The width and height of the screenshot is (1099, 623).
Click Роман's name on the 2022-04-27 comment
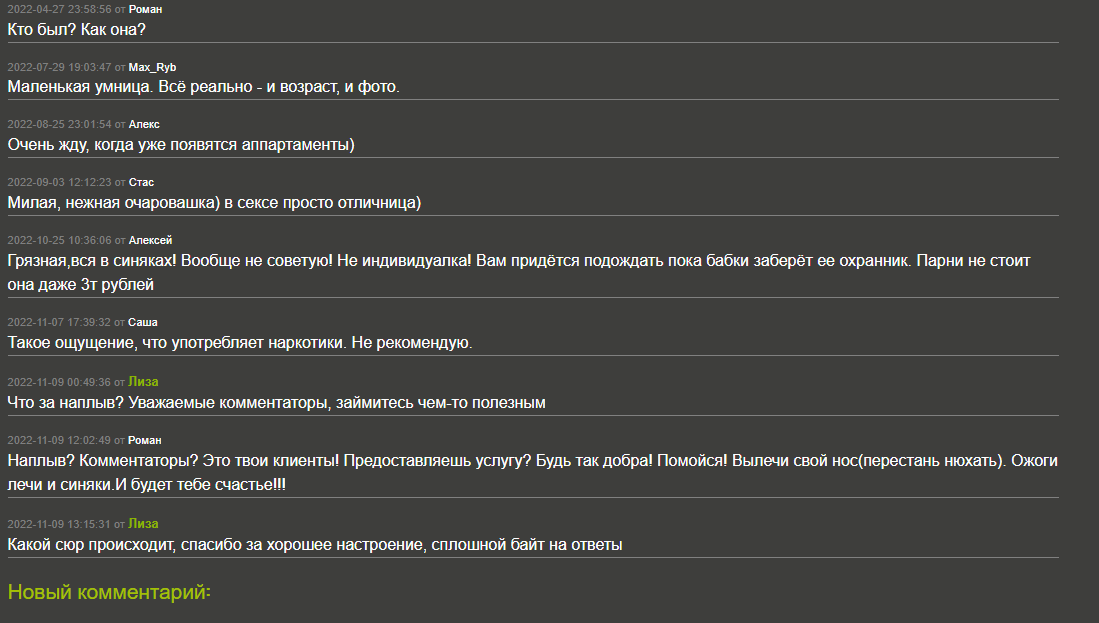click(x=145, y=9)
